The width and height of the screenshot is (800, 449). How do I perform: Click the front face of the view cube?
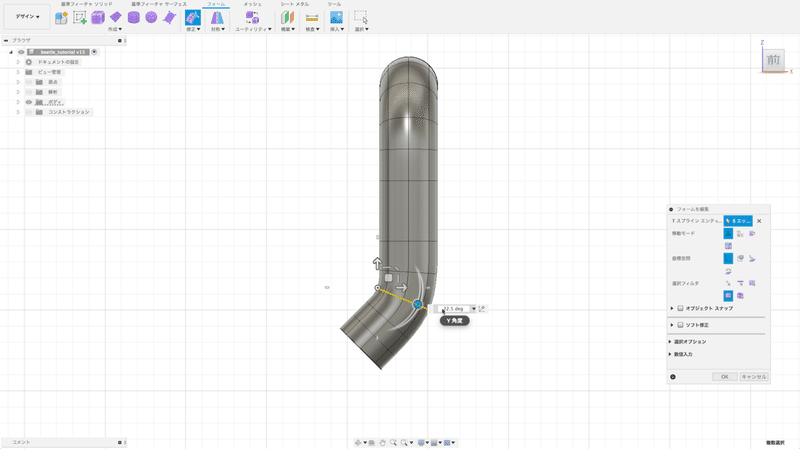click(773, 60)
